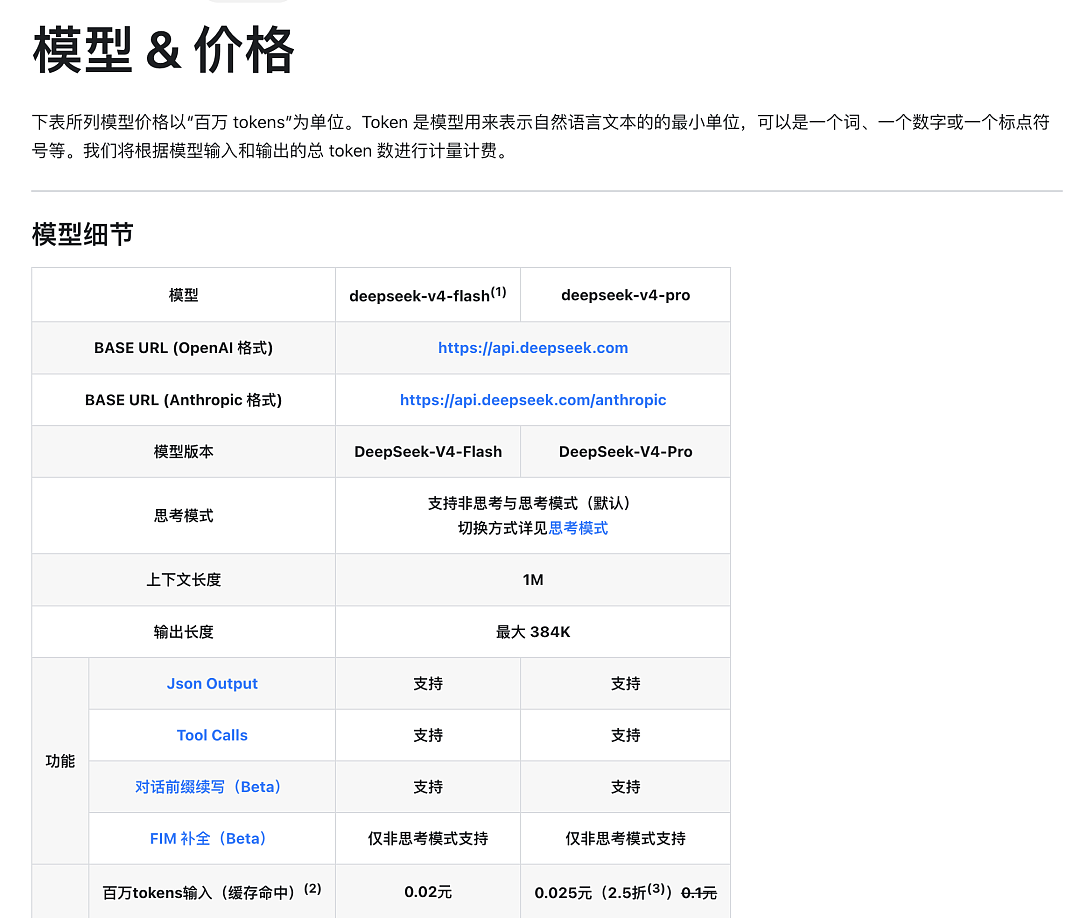Viewport: 1080px width, 918px height.
Task: Click the 模型 header cell
Action: (x=183, y=295)
